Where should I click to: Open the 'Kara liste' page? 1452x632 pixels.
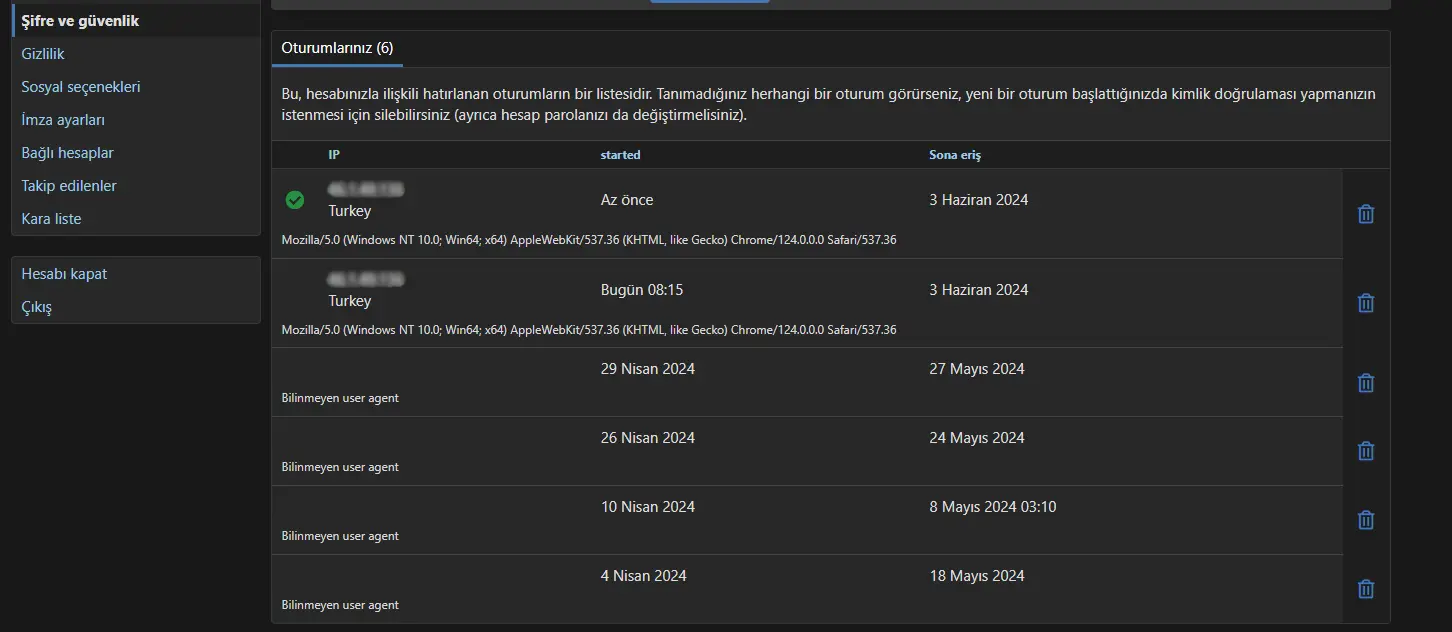click(x=51, y=219)
